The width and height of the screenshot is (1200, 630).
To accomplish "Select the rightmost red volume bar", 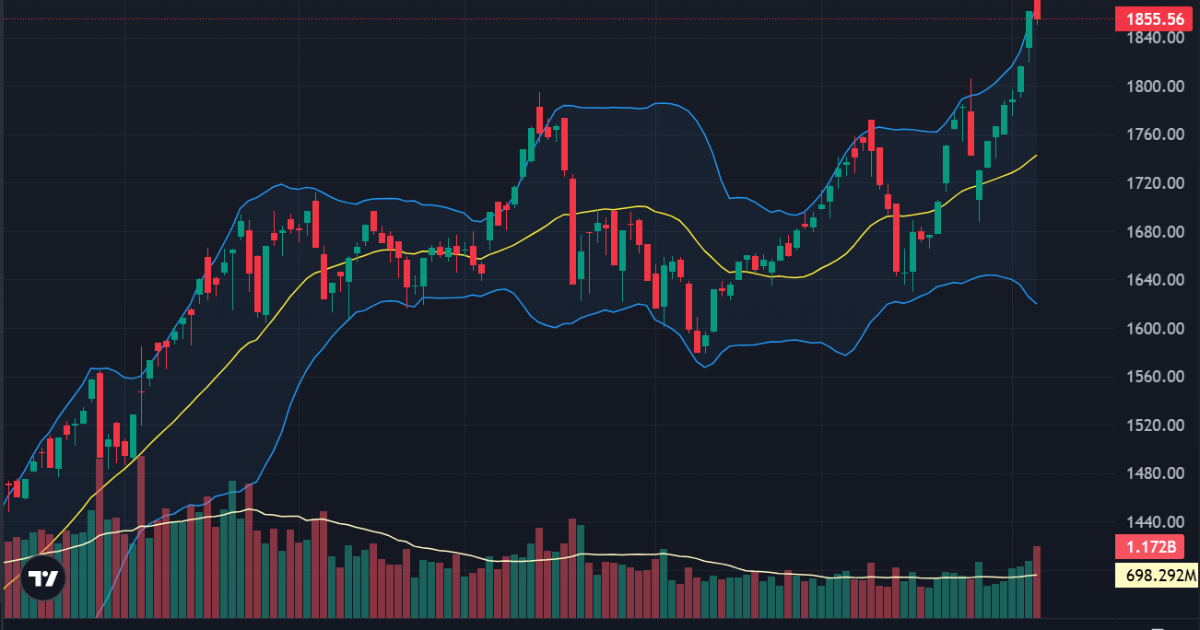I will point(1038,582).
